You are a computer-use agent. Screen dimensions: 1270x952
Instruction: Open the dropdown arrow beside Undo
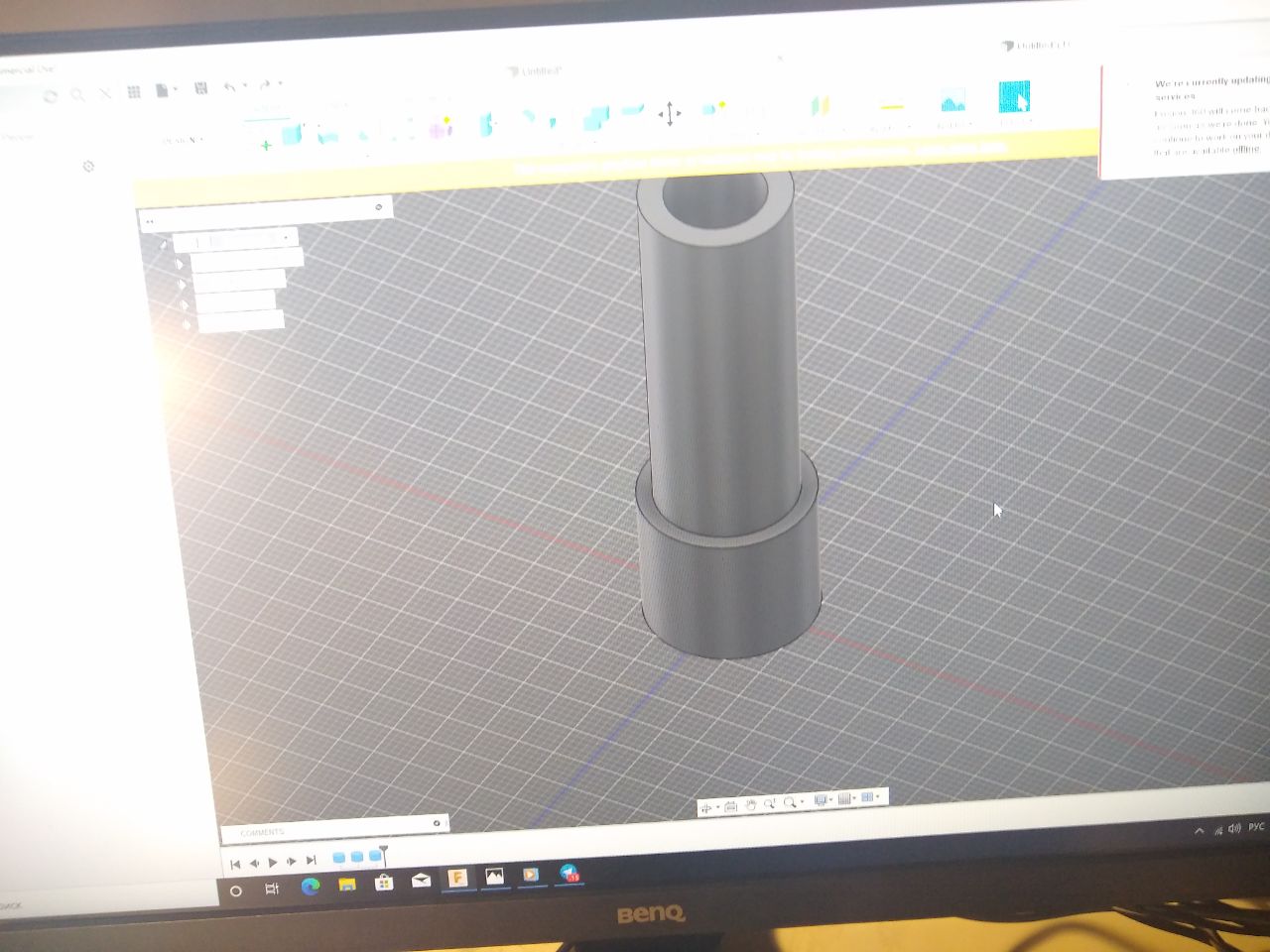tap(244, 86)
